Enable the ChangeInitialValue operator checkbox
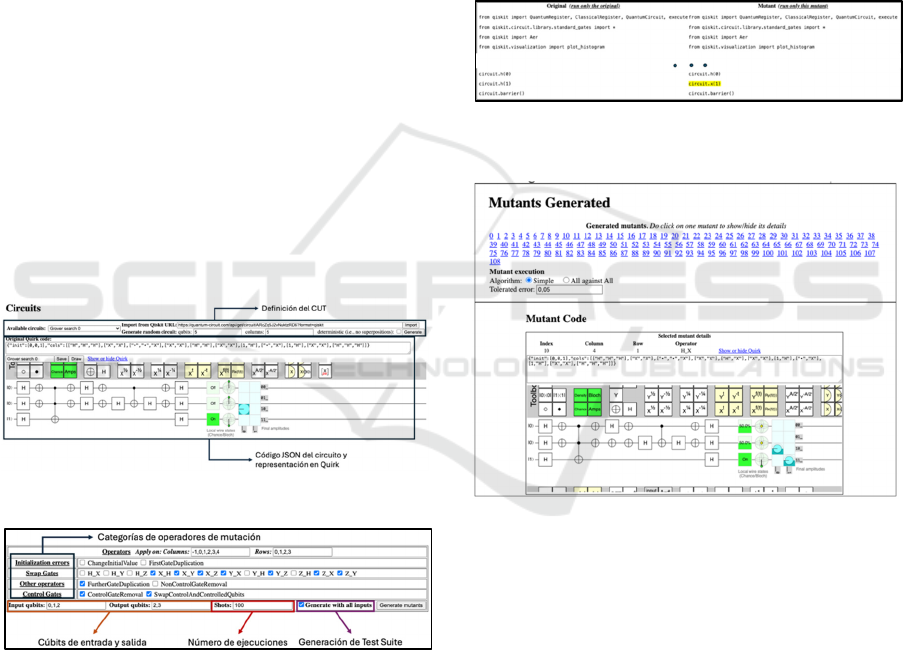The width and height of the screenshot is (903, 650). [x=80, y=563]
